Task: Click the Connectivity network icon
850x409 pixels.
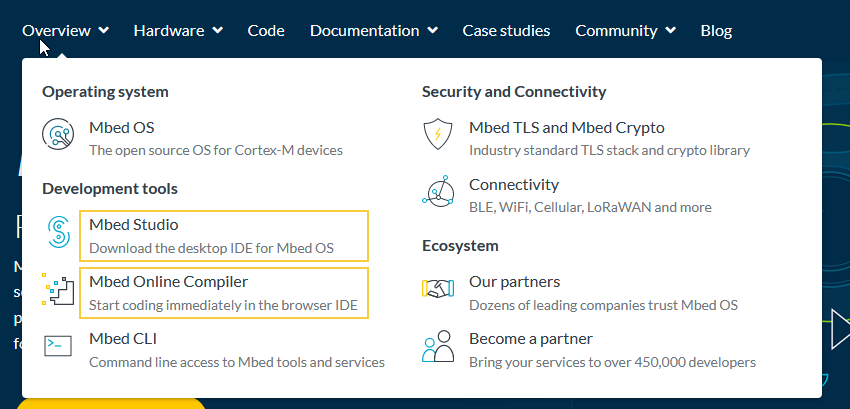Action: [438, 191]
